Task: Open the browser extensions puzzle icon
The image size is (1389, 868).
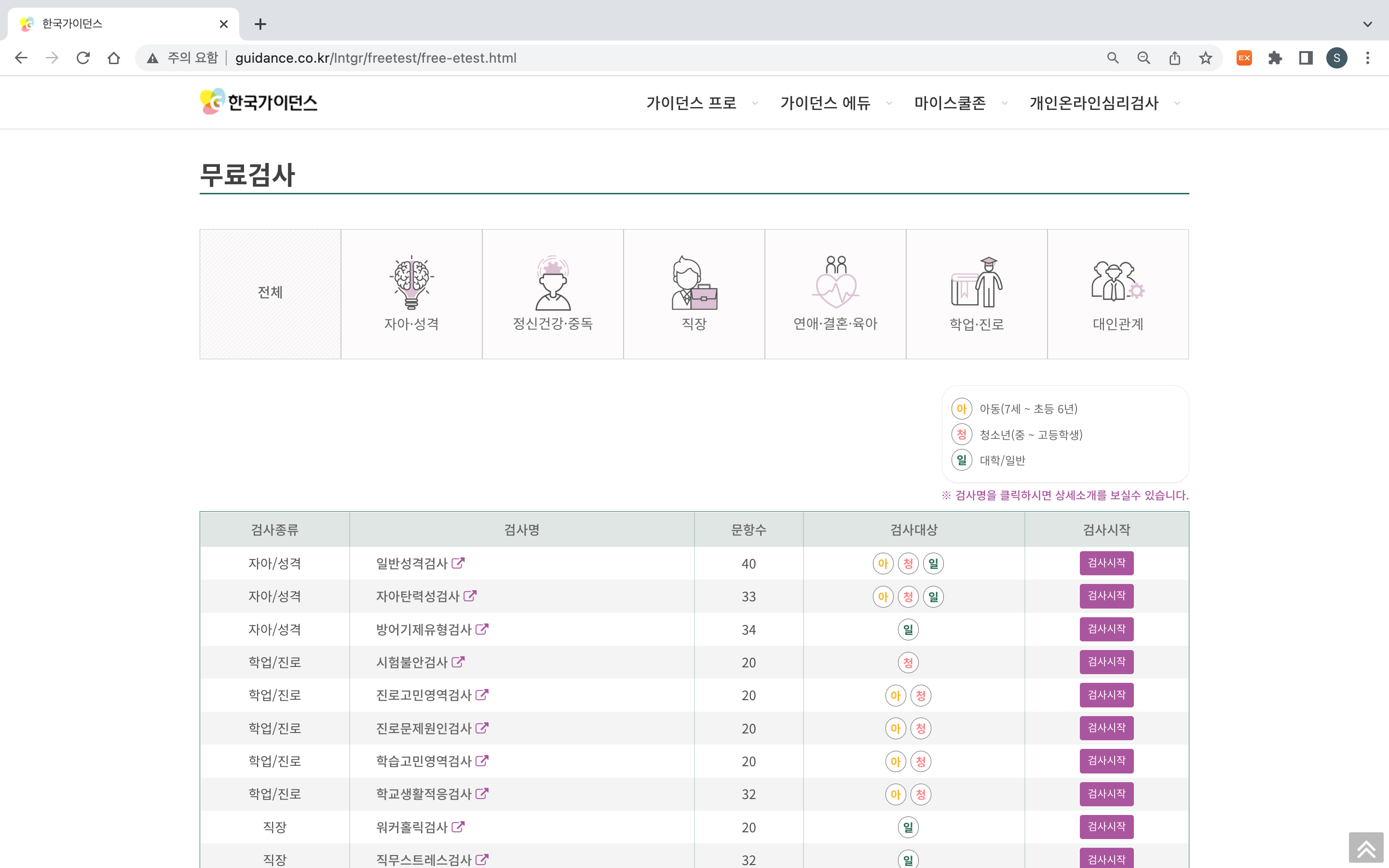Action: [1275, 58]
